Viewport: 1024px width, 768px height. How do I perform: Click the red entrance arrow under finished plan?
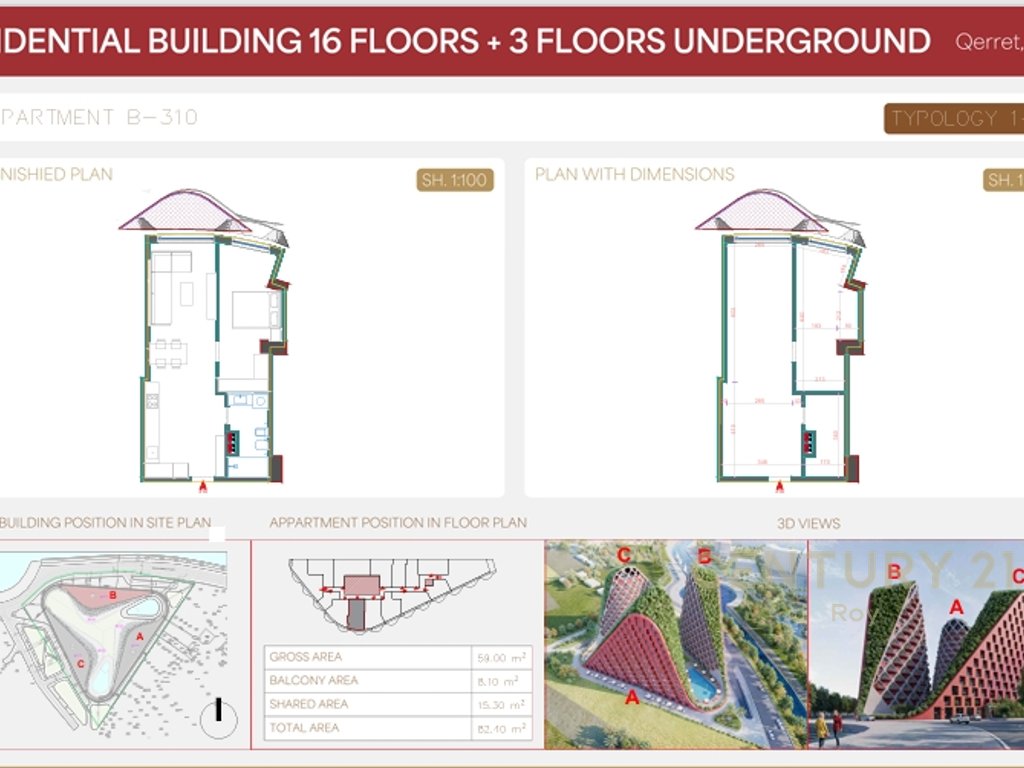204,487
